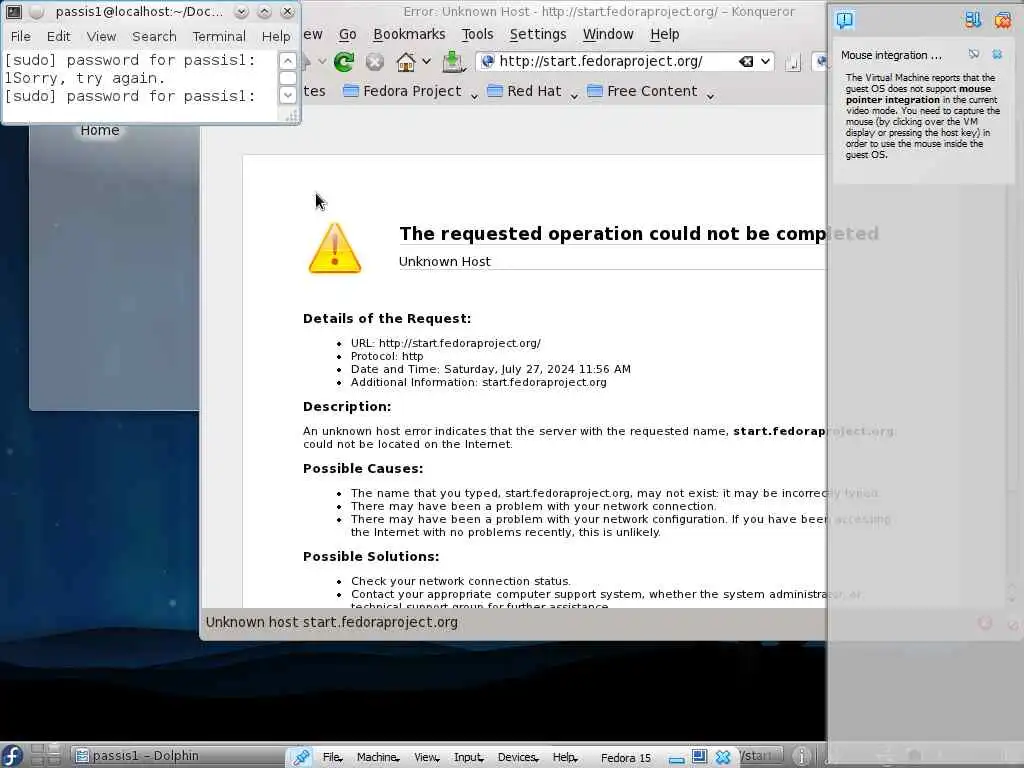Click the green download/save toolbar icon
1024x768 pixels.
point(453,61)
